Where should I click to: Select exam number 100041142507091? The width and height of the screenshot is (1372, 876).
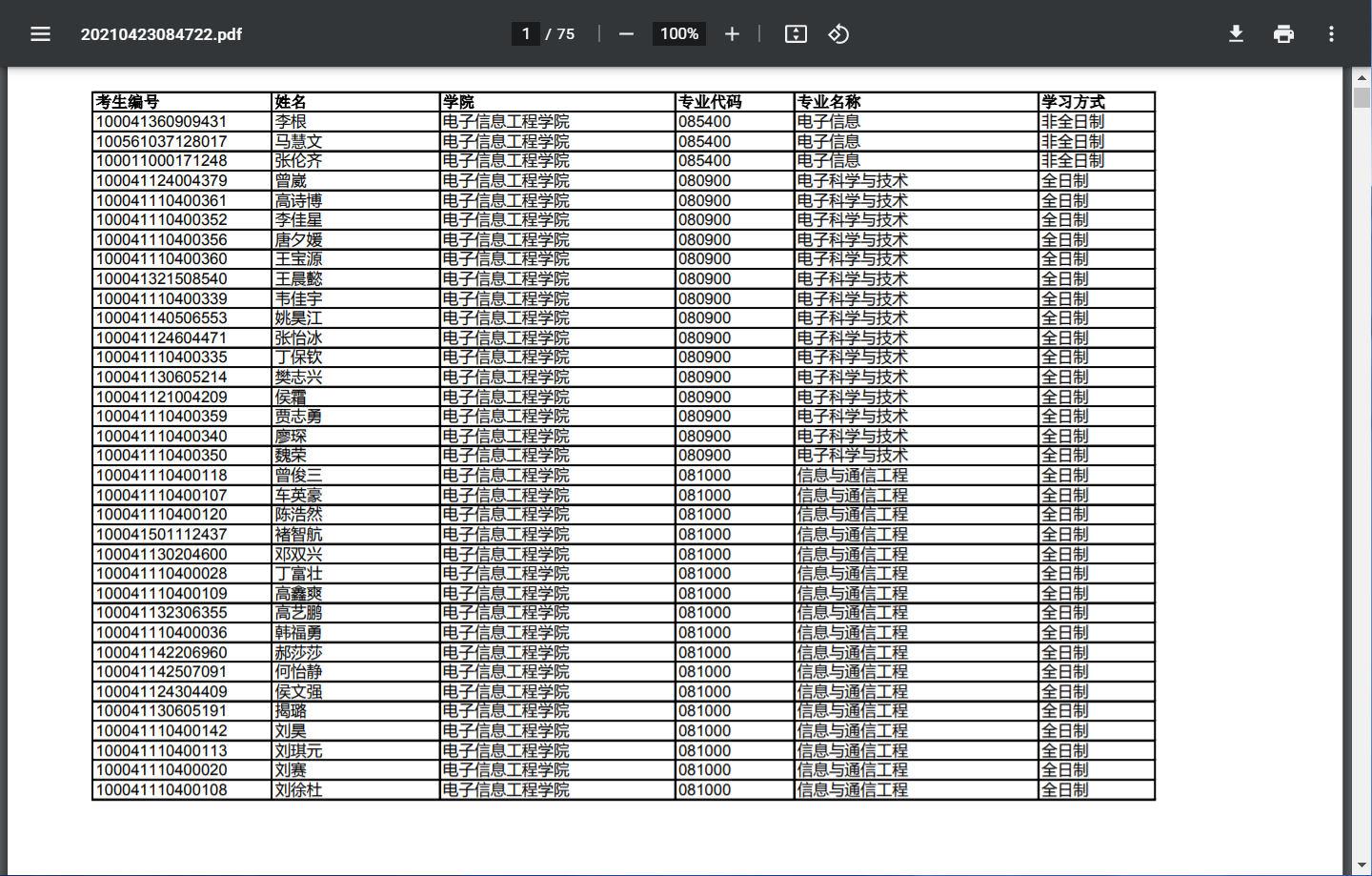coord(162,672)
